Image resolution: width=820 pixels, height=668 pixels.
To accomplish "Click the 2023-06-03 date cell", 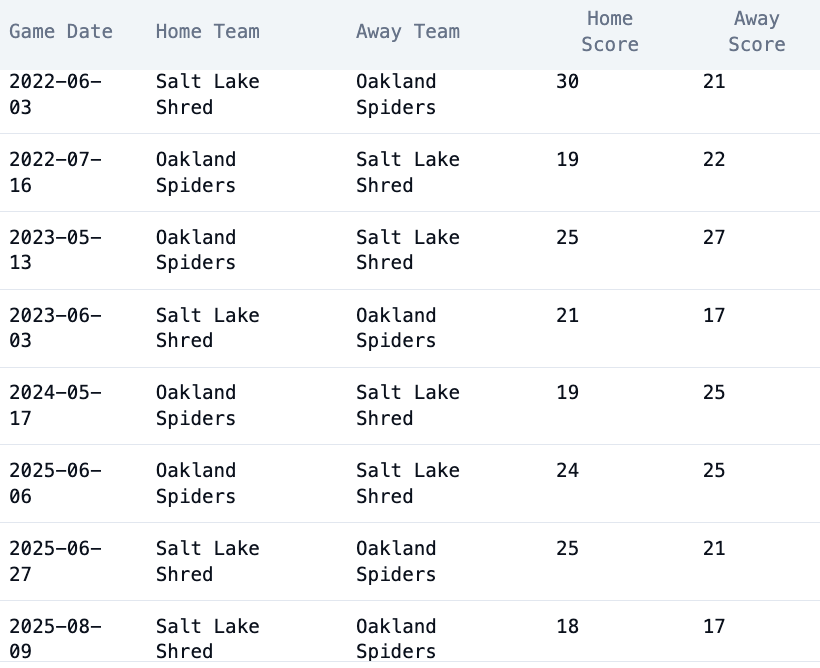I will coord(55,328).
